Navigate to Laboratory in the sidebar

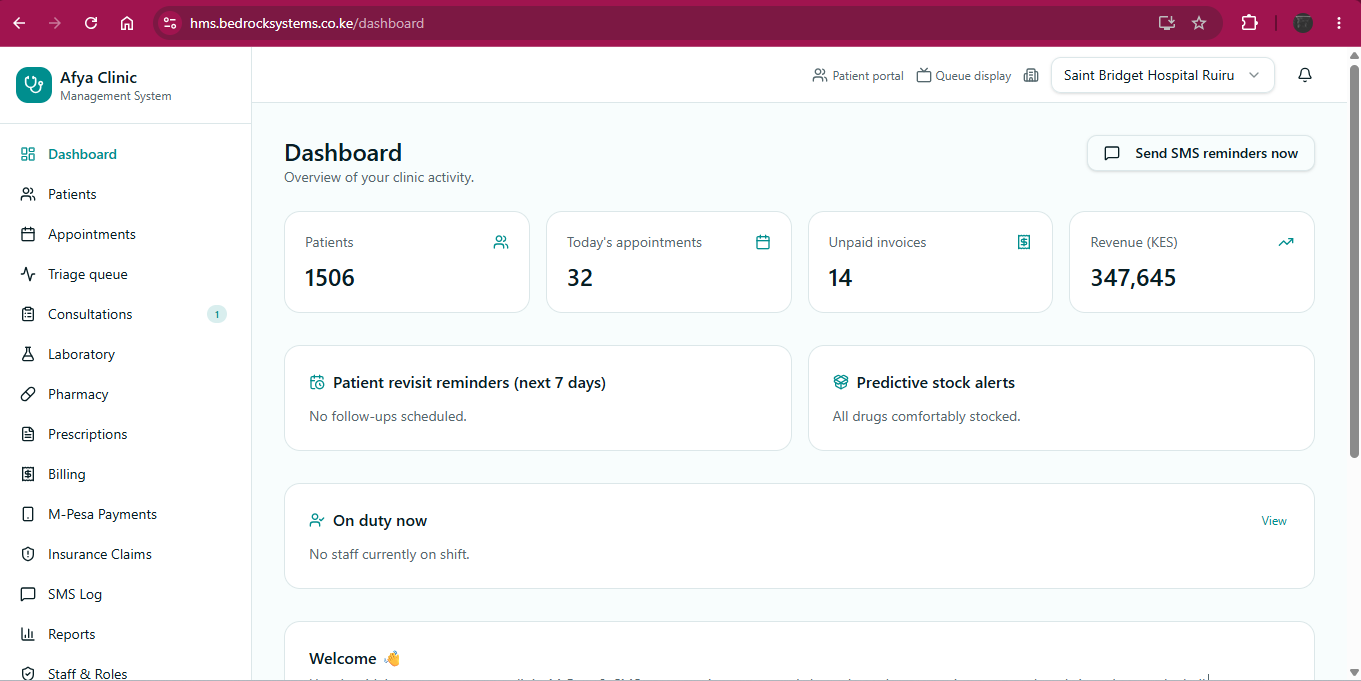[125, 354]
